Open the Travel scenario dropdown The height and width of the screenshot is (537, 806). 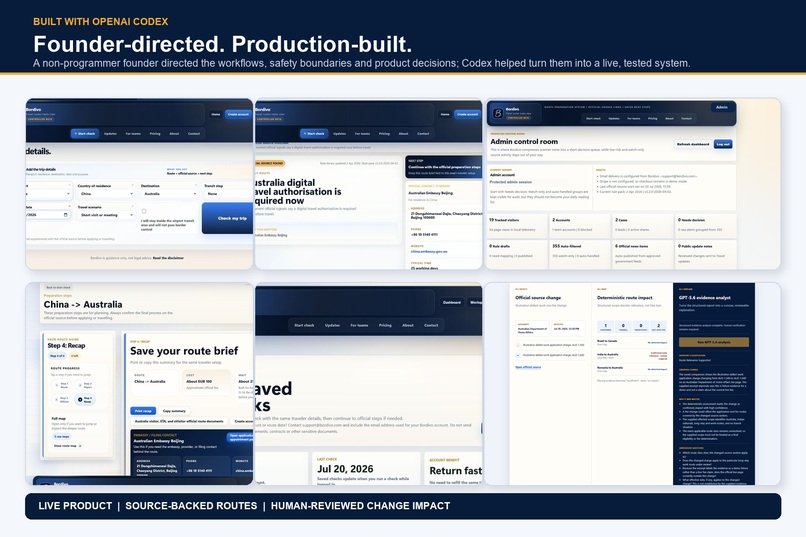106,215
